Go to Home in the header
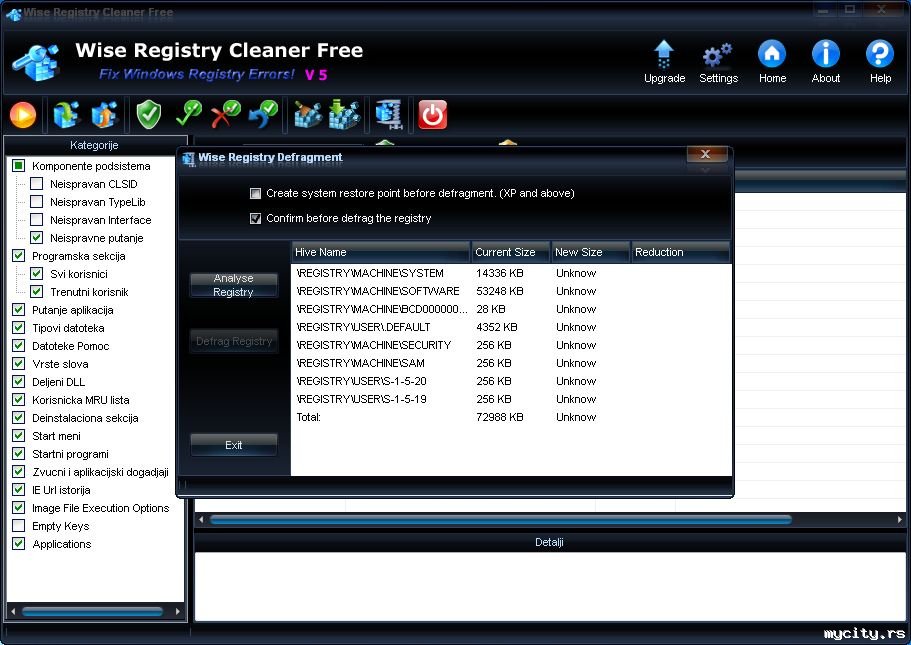The height and width of the screenshot is (645, 911). 772,62
